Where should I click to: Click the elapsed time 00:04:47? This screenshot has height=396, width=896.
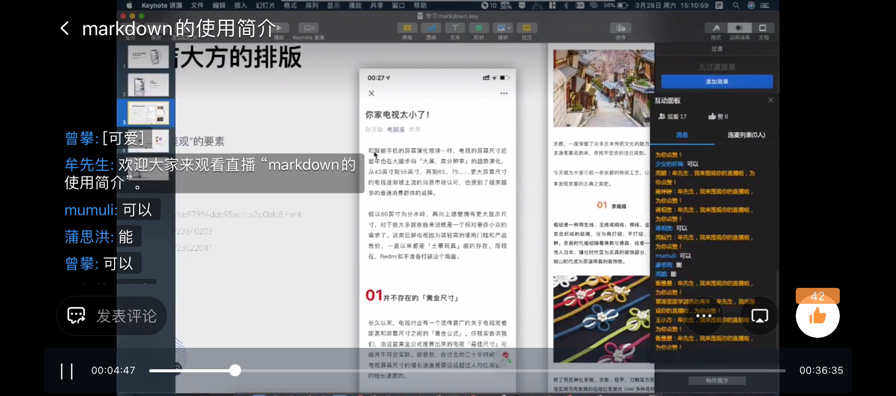(113, 371)
